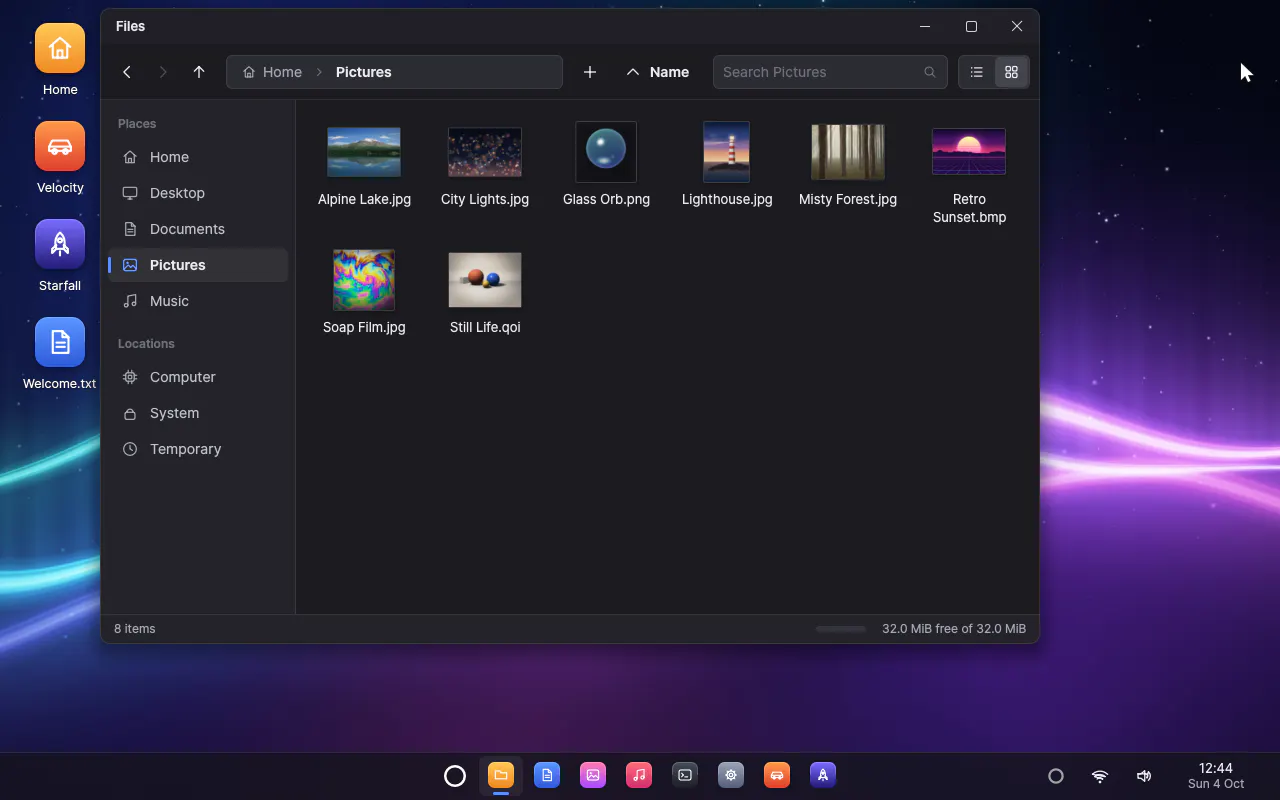This screenshot has width=1280, height=800.
Task: Click the disk usage bar in status bar
Action: tap(841, 629)
